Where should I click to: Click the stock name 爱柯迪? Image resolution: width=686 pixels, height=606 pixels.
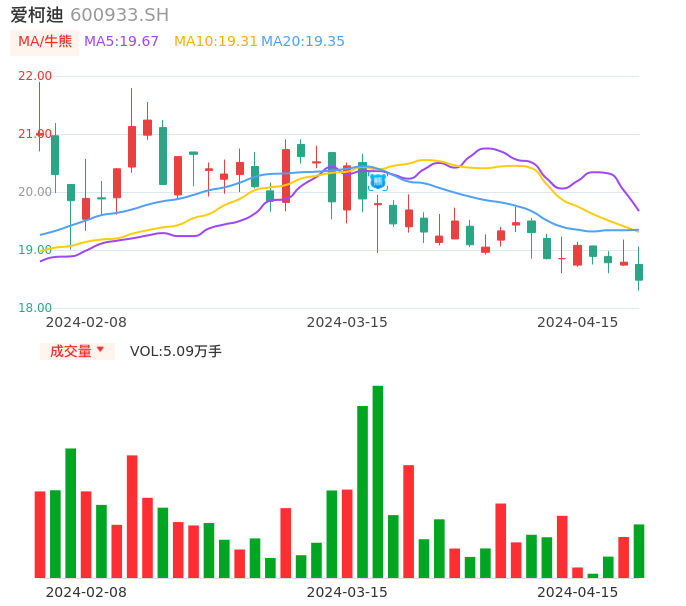[37, 15]
